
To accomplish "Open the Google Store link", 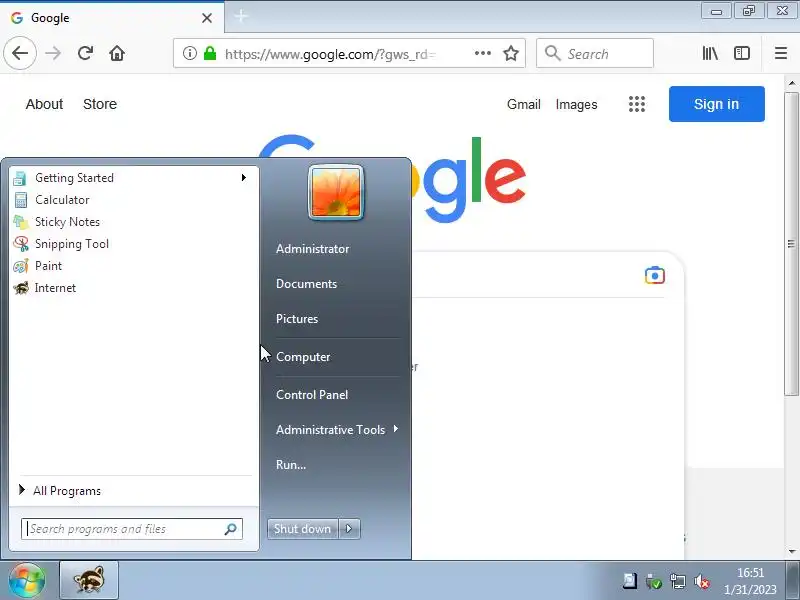I will [x=100, y=104].
